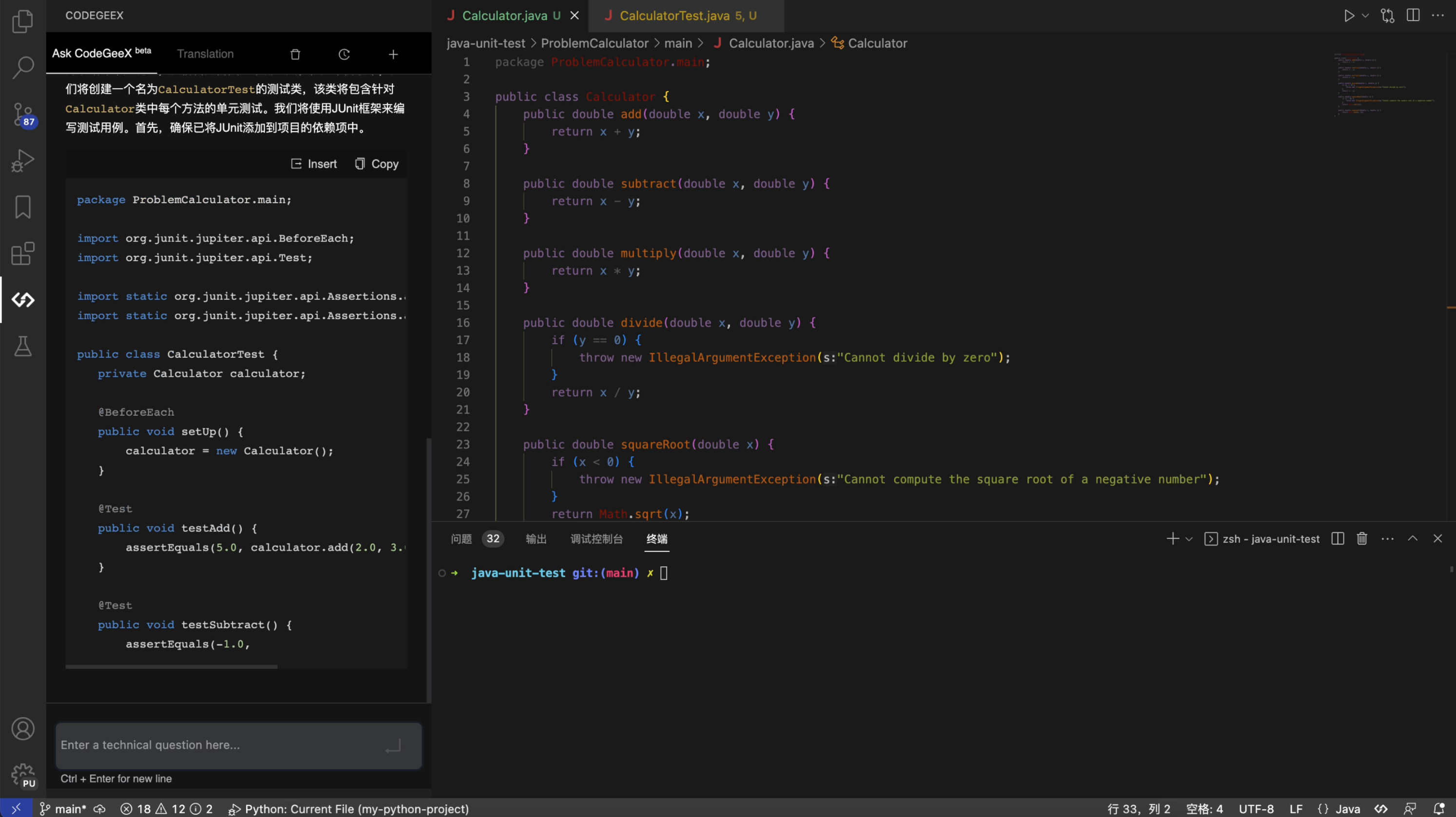Select Python: Current File debug configuration
This screenshot has width=1456, height=817.
[x=348, y=809]
